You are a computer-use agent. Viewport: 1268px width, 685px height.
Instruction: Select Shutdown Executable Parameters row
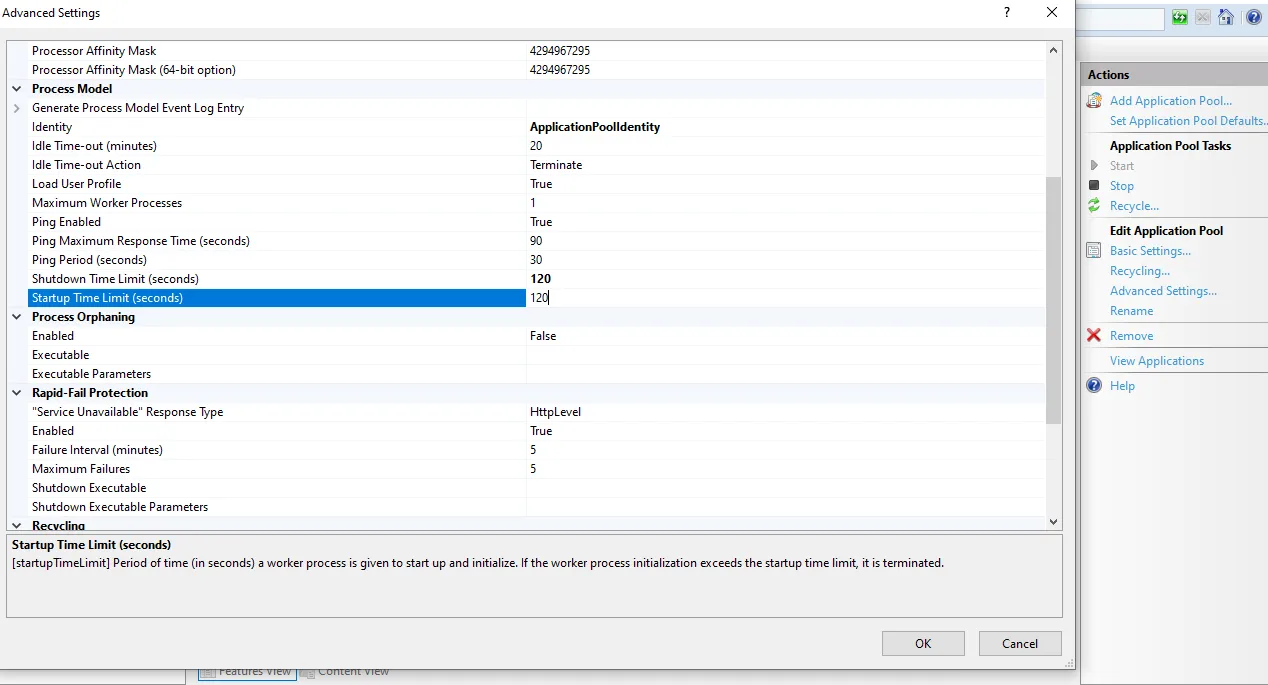pos(535,507)
